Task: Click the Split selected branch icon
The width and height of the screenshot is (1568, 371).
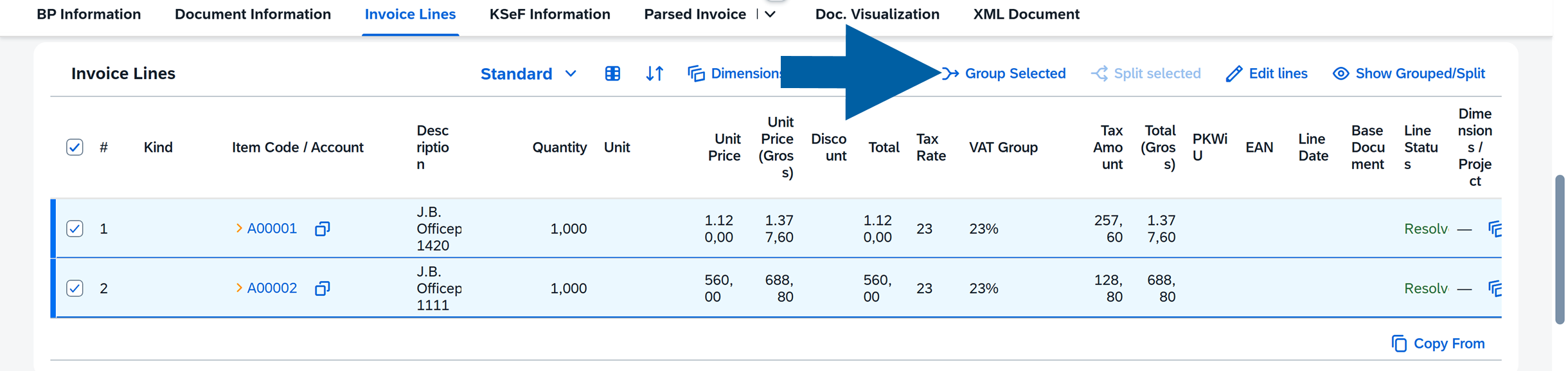Action: tap(1100, 74)
